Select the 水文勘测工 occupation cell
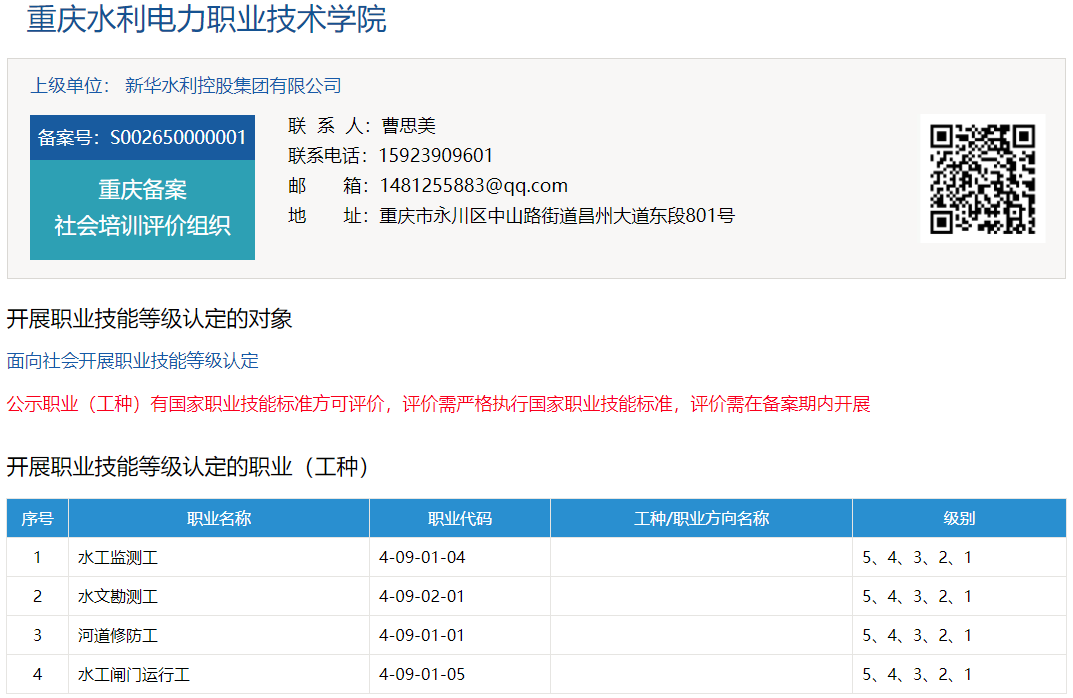 tap(118, 597)
